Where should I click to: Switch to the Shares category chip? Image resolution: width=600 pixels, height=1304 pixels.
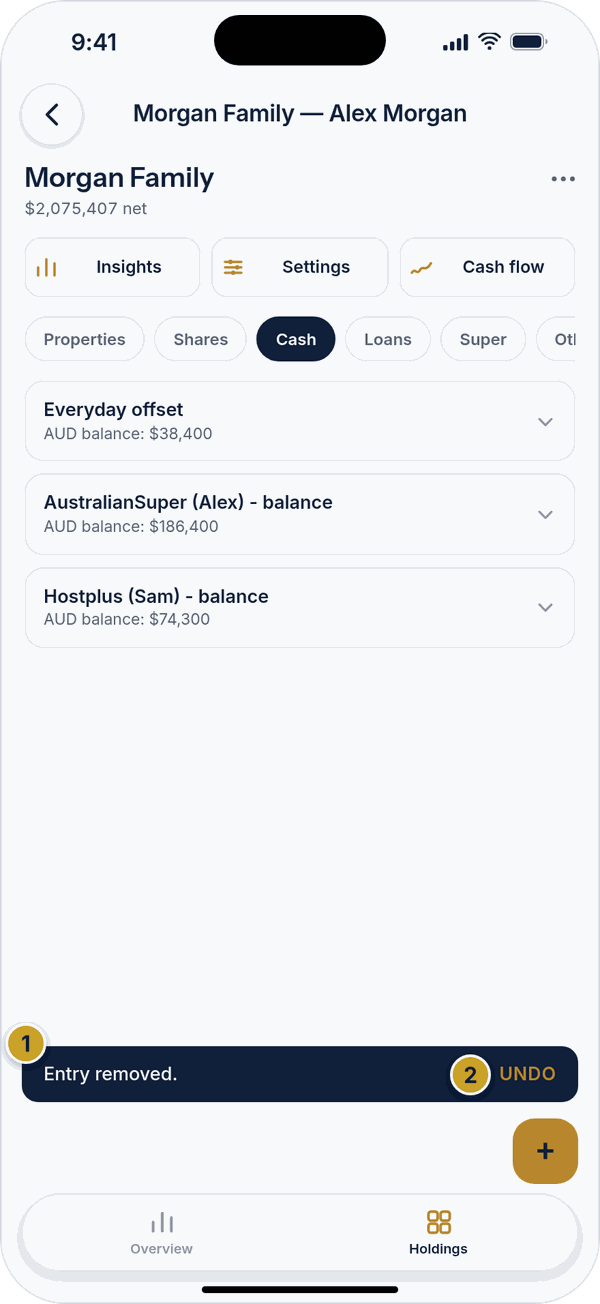point(201,339)
